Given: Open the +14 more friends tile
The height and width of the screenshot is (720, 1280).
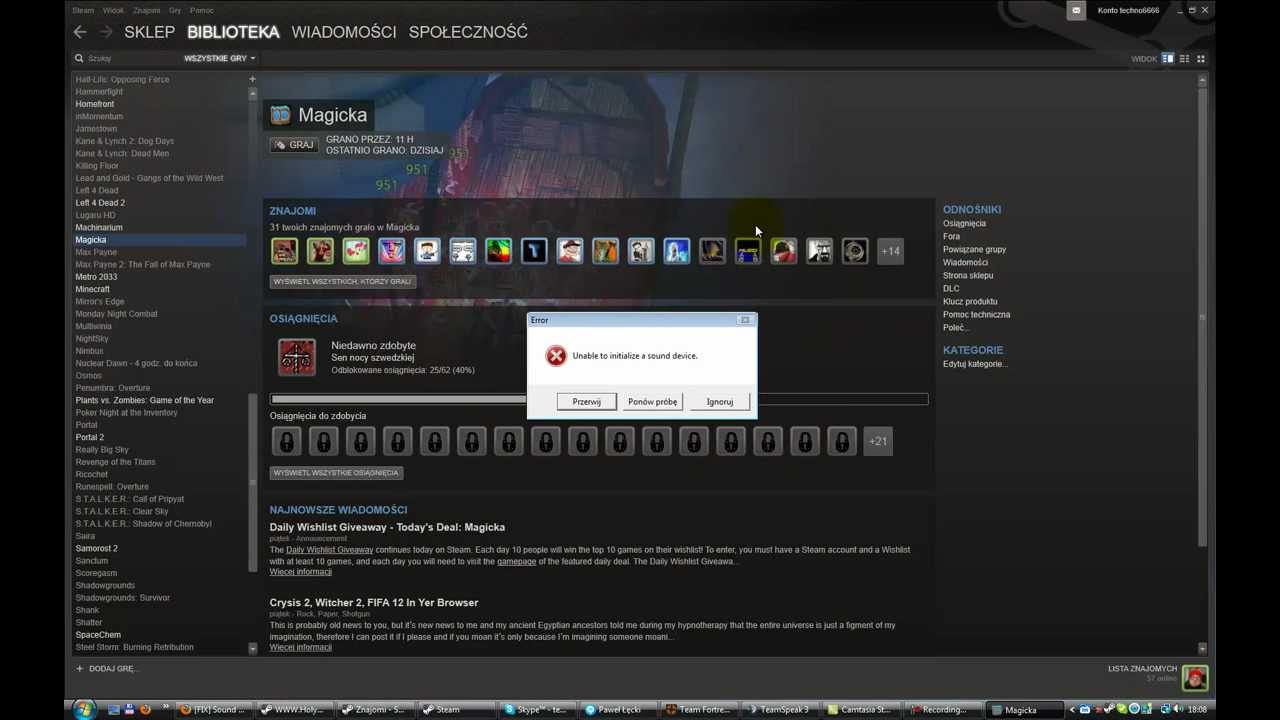Looking at the screenshot, I should pos(890,251).
